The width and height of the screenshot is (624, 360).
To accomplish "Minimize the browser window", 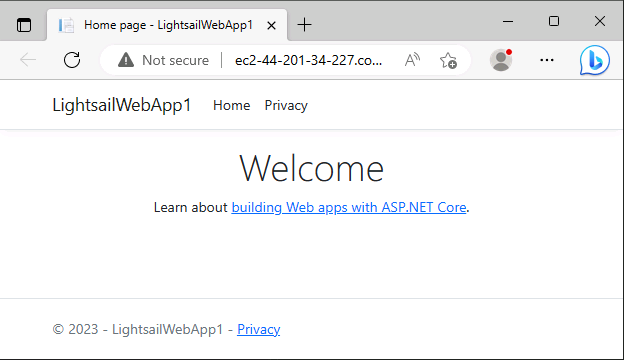I will tap(508, 21).
